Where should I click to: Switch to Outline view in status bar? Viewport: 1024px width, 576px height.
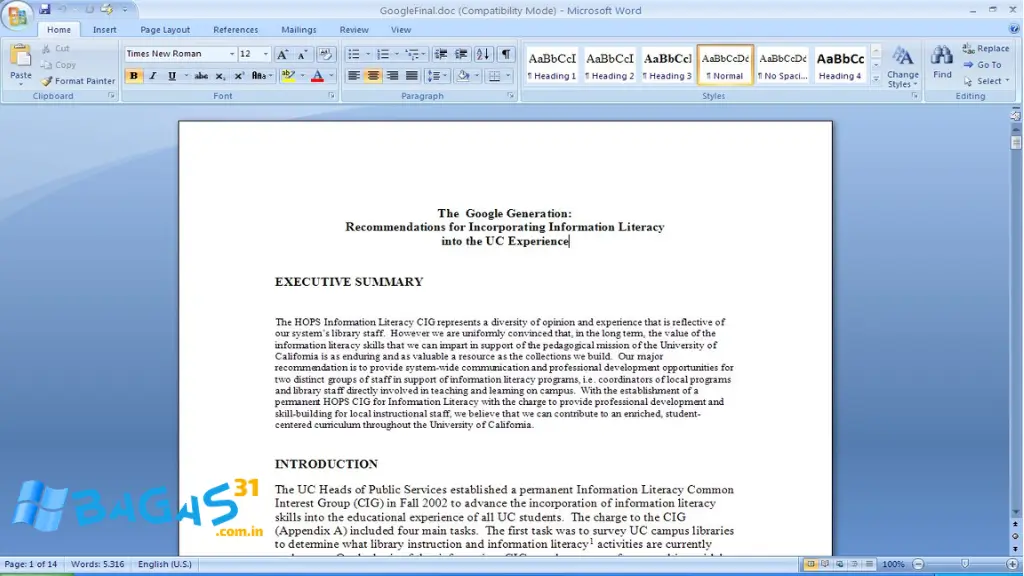tap(854, 563)
